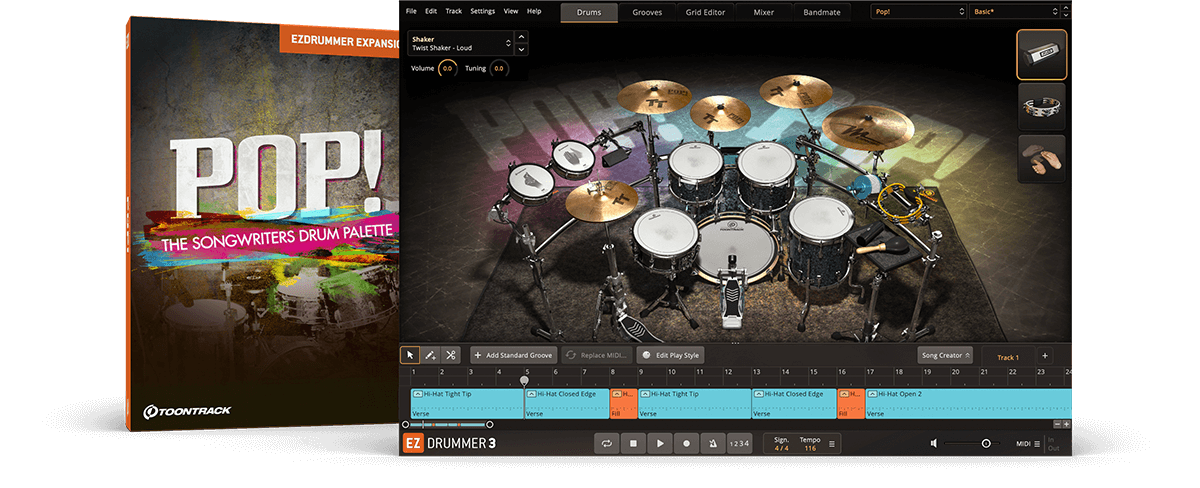Click the Edit Play Style button
This screenshot has height=488, width=1200.
671,355
